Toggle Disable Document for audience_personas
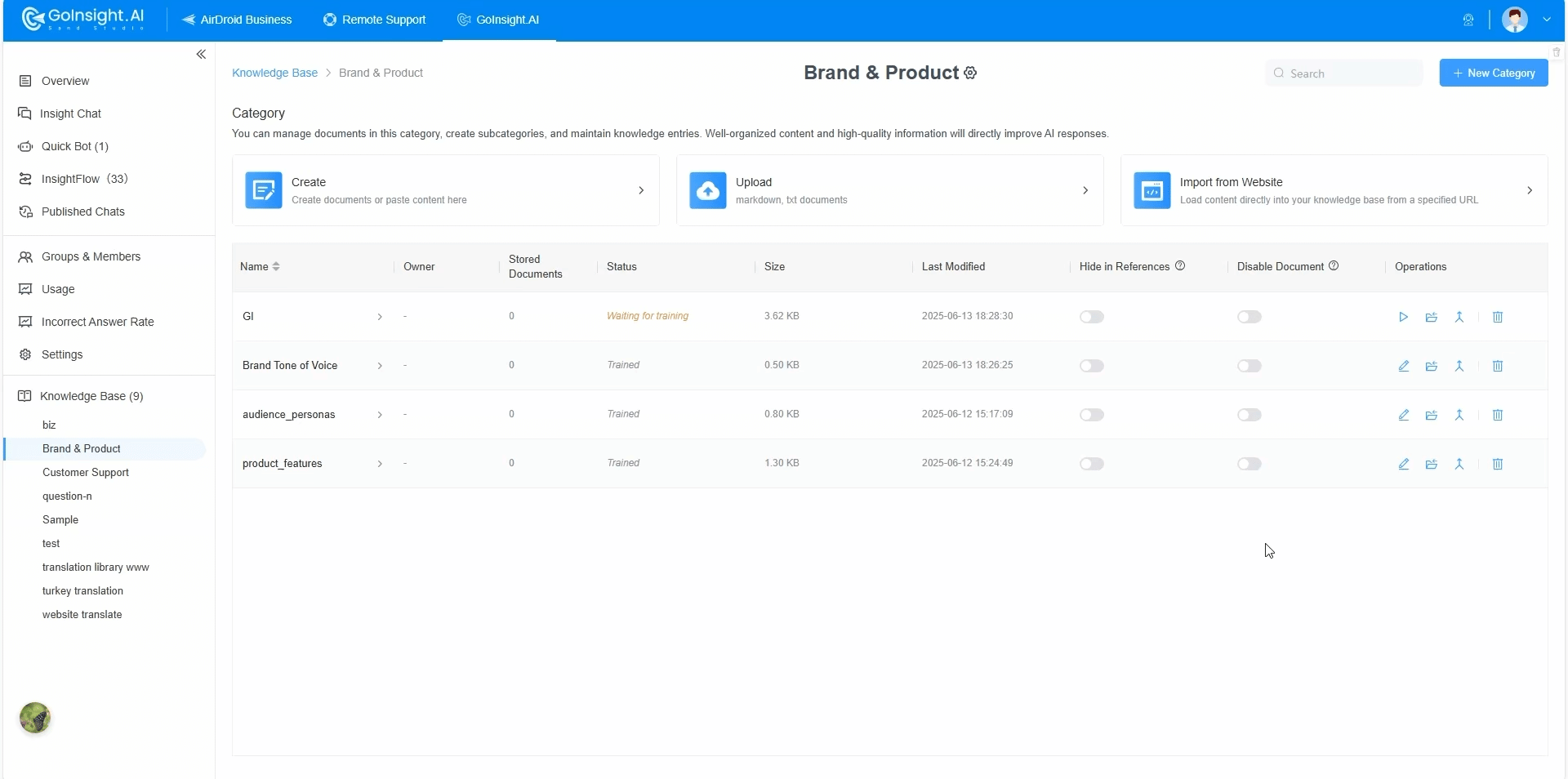1568x779 pixels. [1249, 415]
